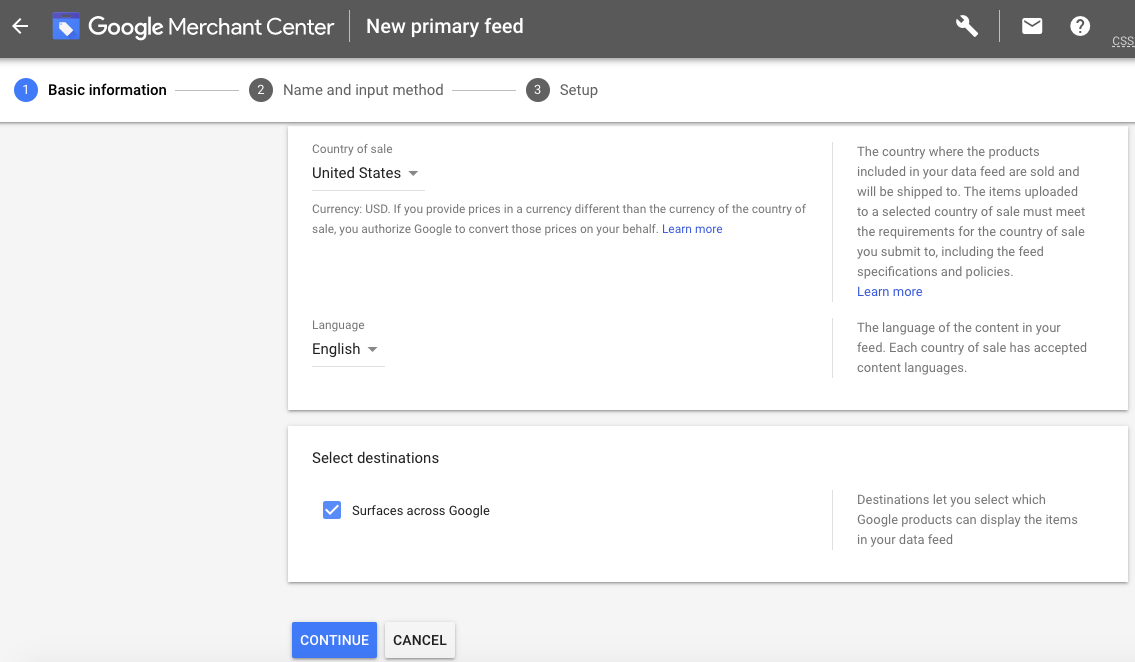The image size is (1135, 662).
Task: Click the step 2 number circle
Action: click(x=260, y=90)
